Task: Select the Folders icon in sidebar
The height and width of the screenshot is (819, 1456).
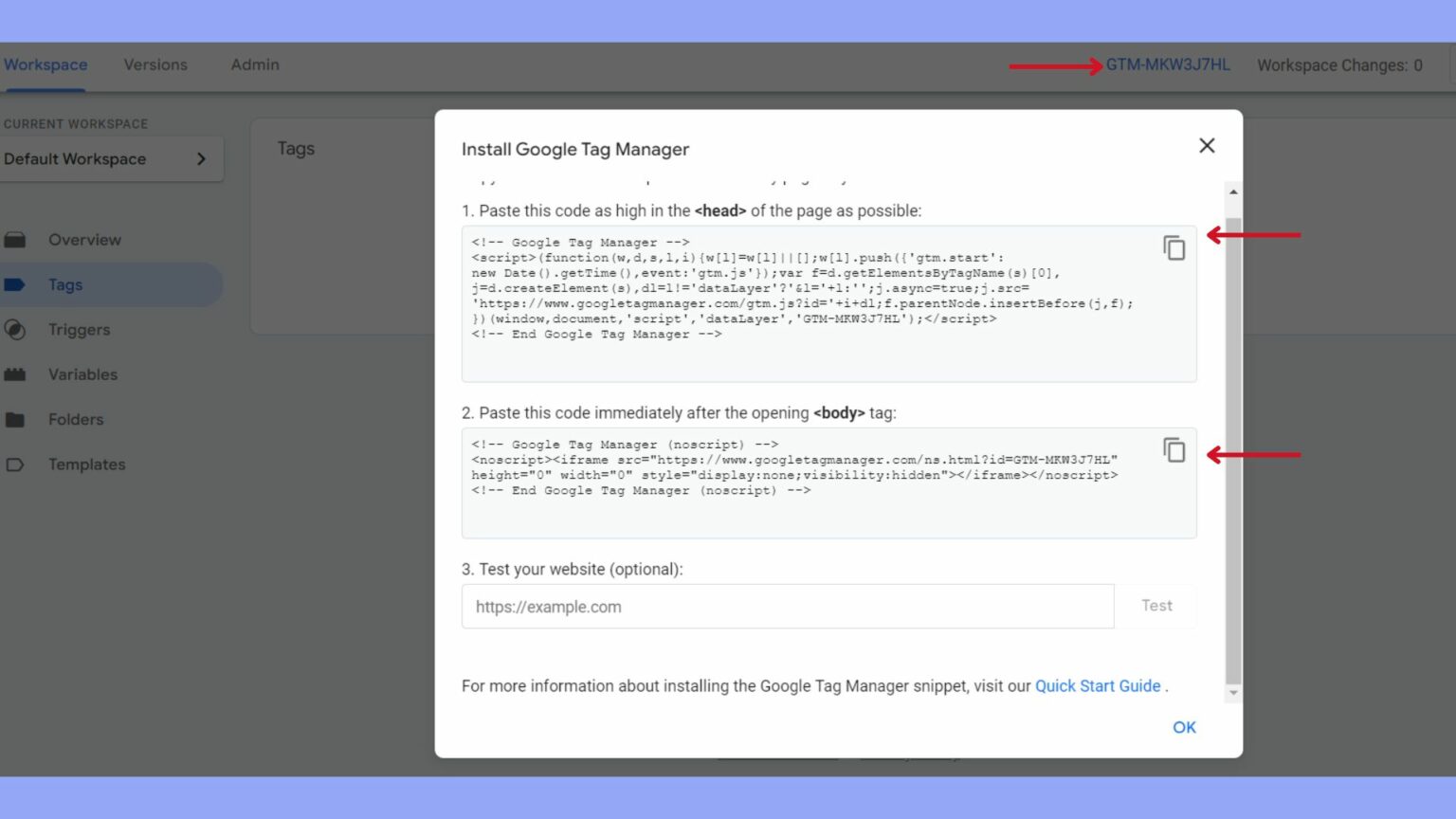Action: click(x=16, y=419)
